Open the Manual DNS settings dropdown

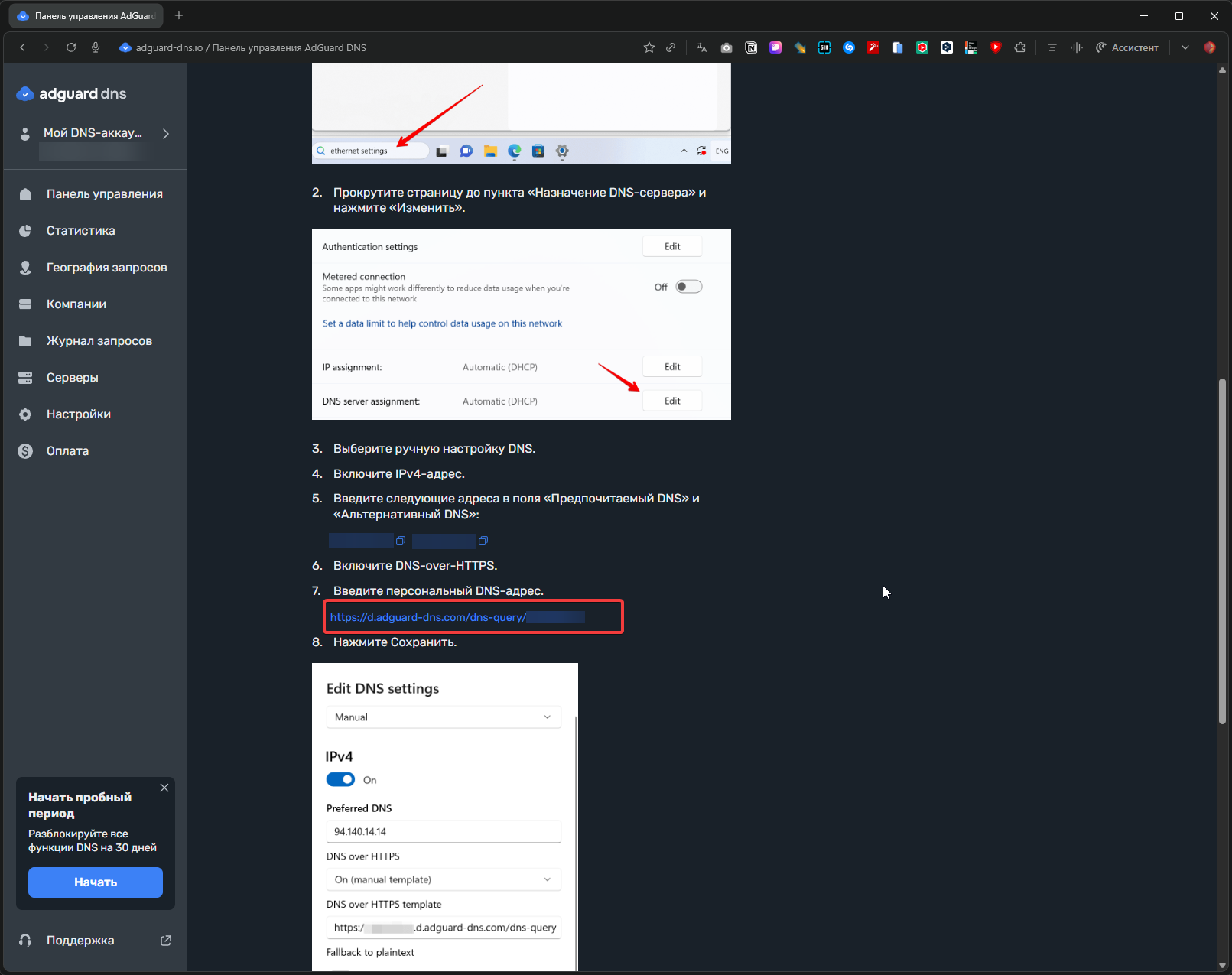(x=443, y=717)
